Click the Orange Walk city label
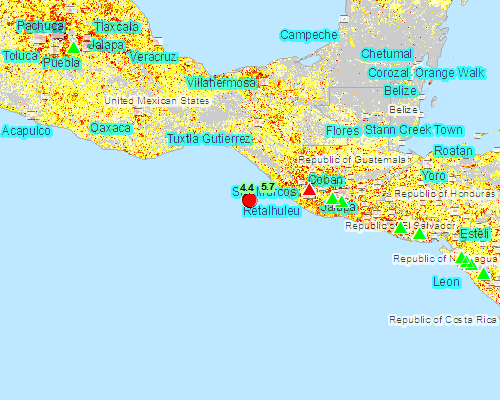This screenshot has width=500, height=400. [450, 73]
